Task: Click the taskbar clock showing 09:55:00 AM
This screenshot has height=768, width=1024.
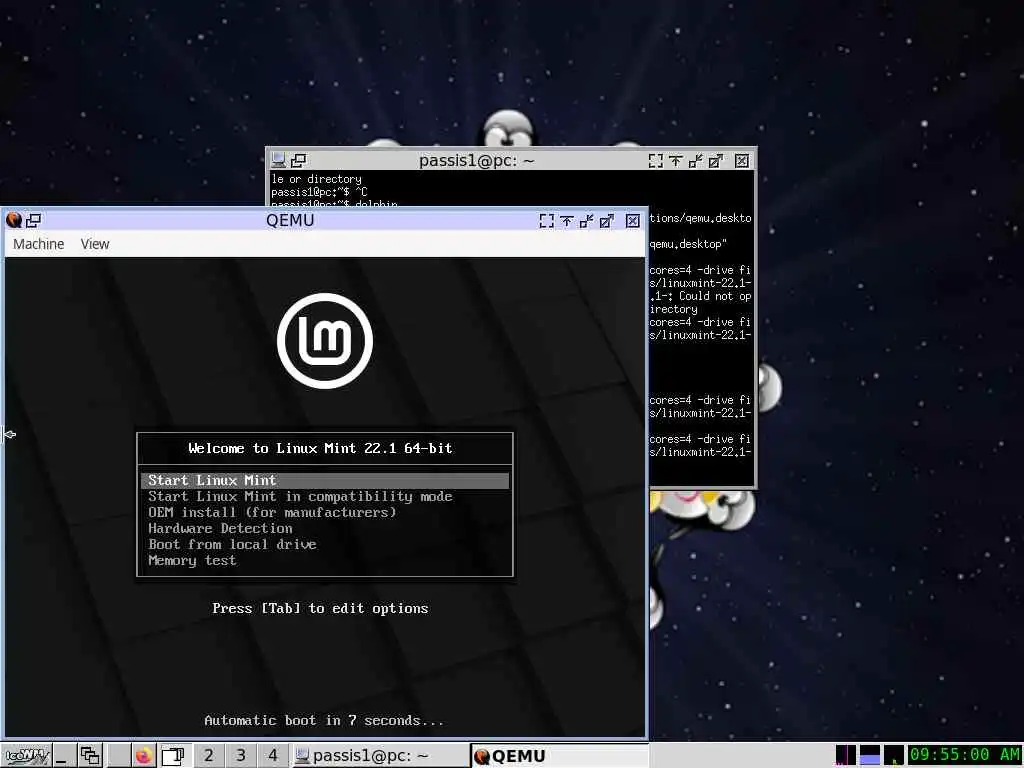Action: pos(965,755)
